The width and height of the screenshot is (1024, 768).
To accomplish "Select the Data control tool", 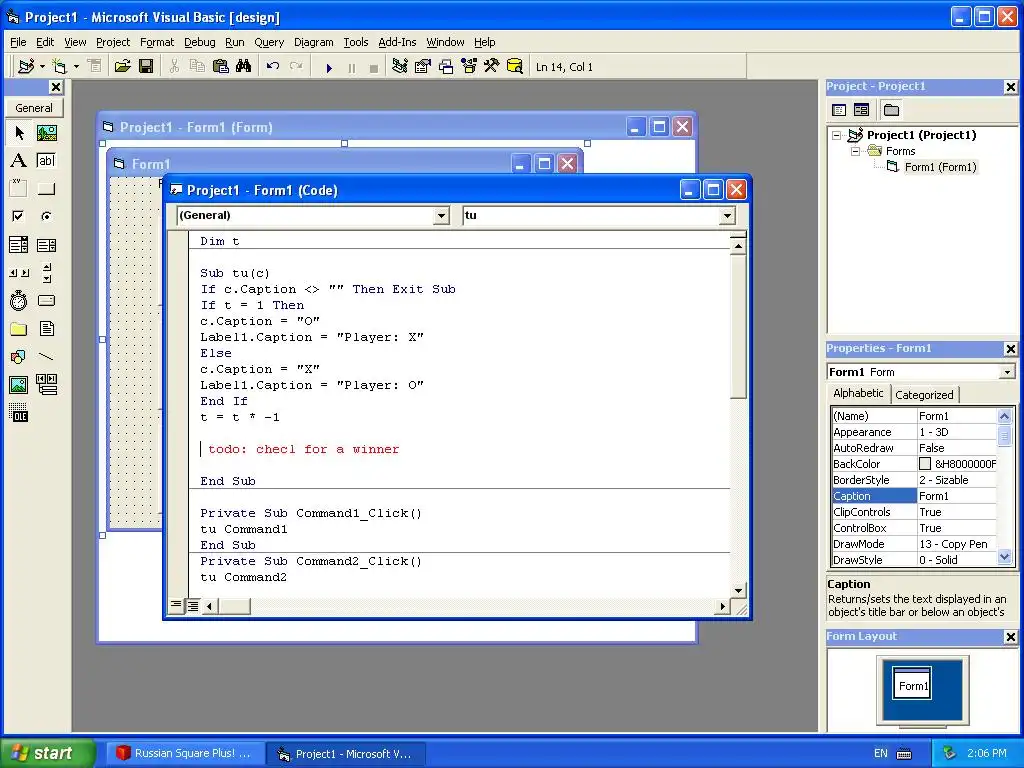I will [x=46, y=385].
